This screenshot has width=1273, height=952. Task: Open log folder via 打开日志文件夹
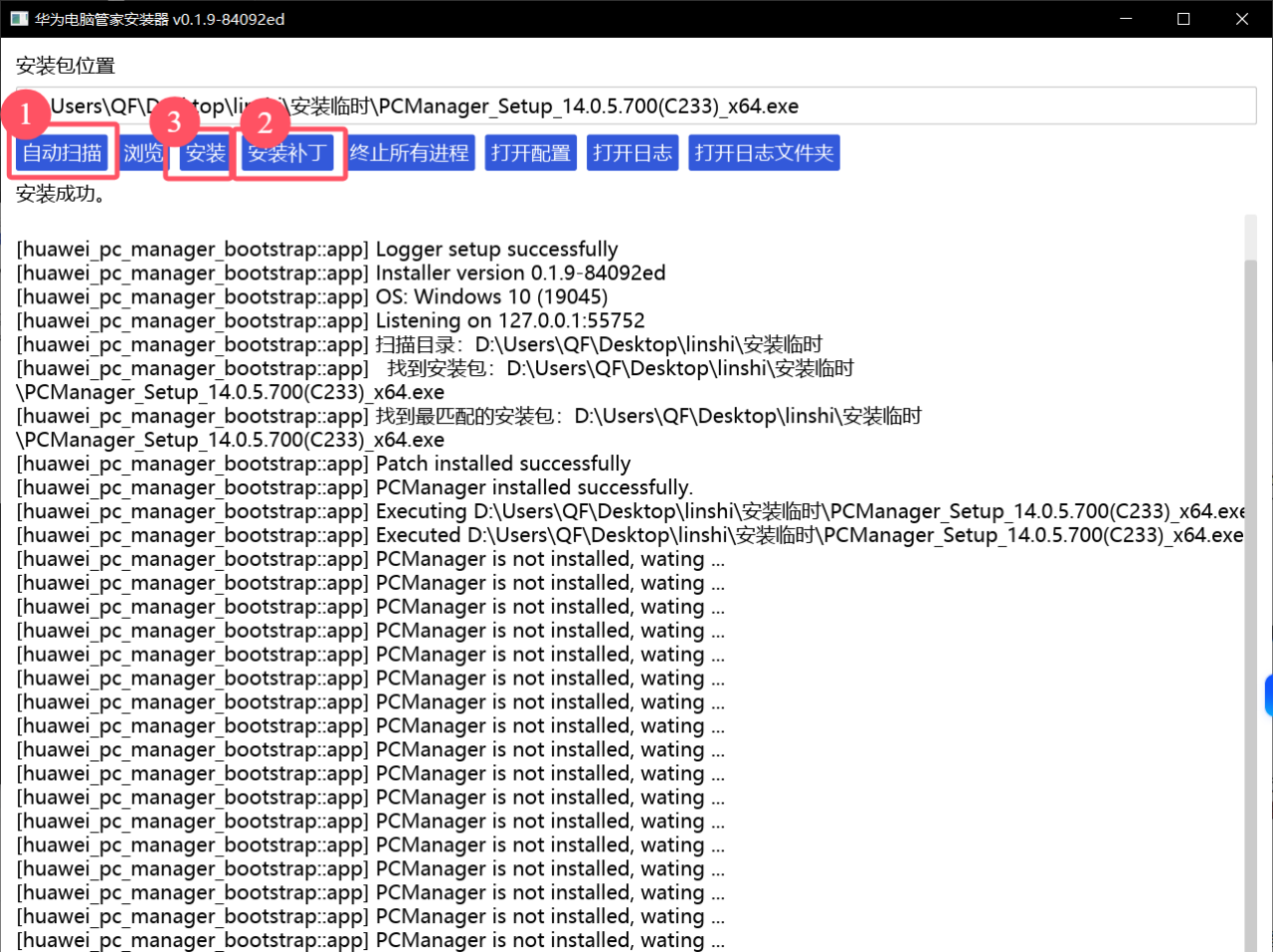click(764, 153)
